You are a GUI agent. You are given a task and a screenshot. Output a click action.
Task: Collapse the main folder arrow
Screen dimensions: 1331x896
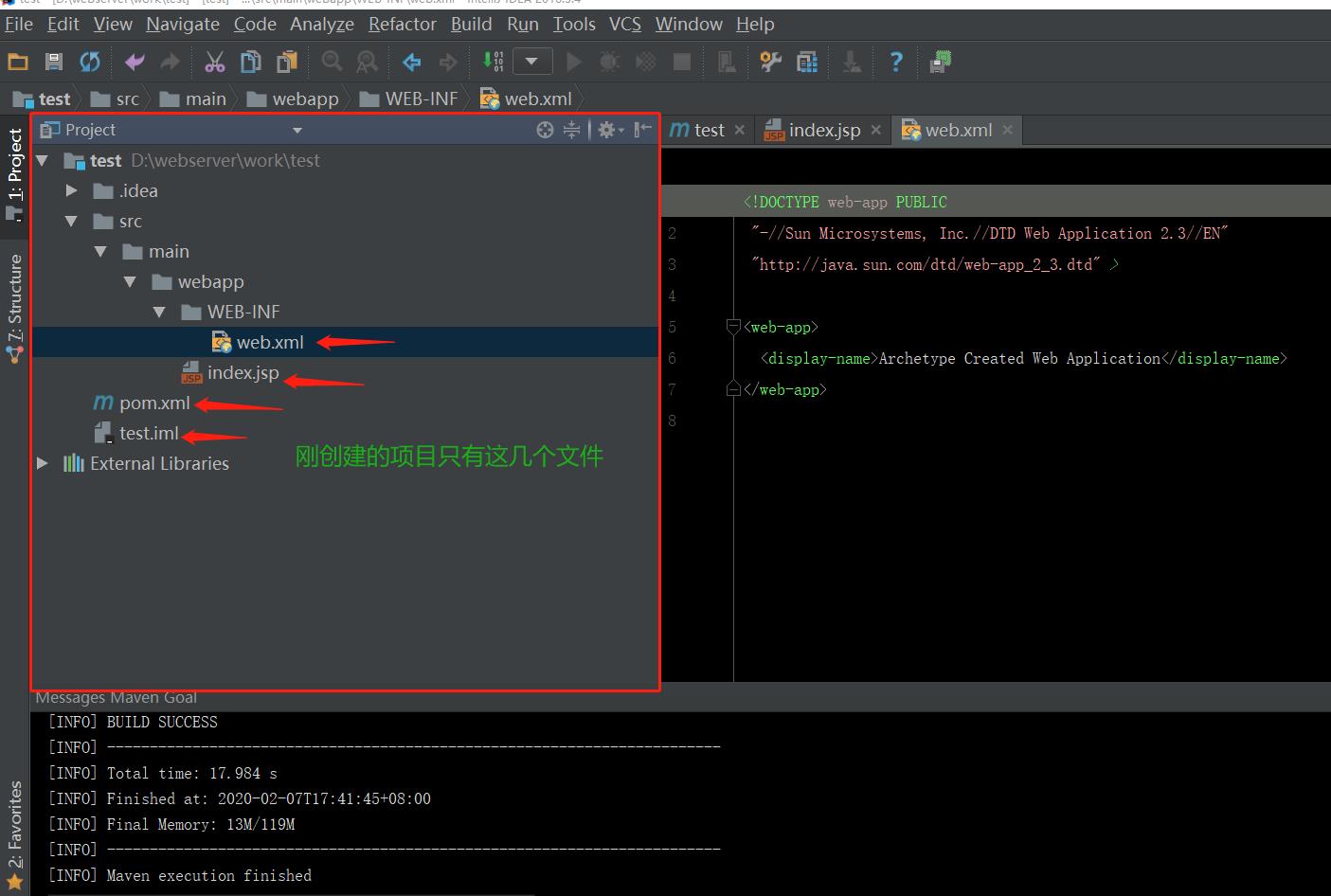(x=101, y=252)
